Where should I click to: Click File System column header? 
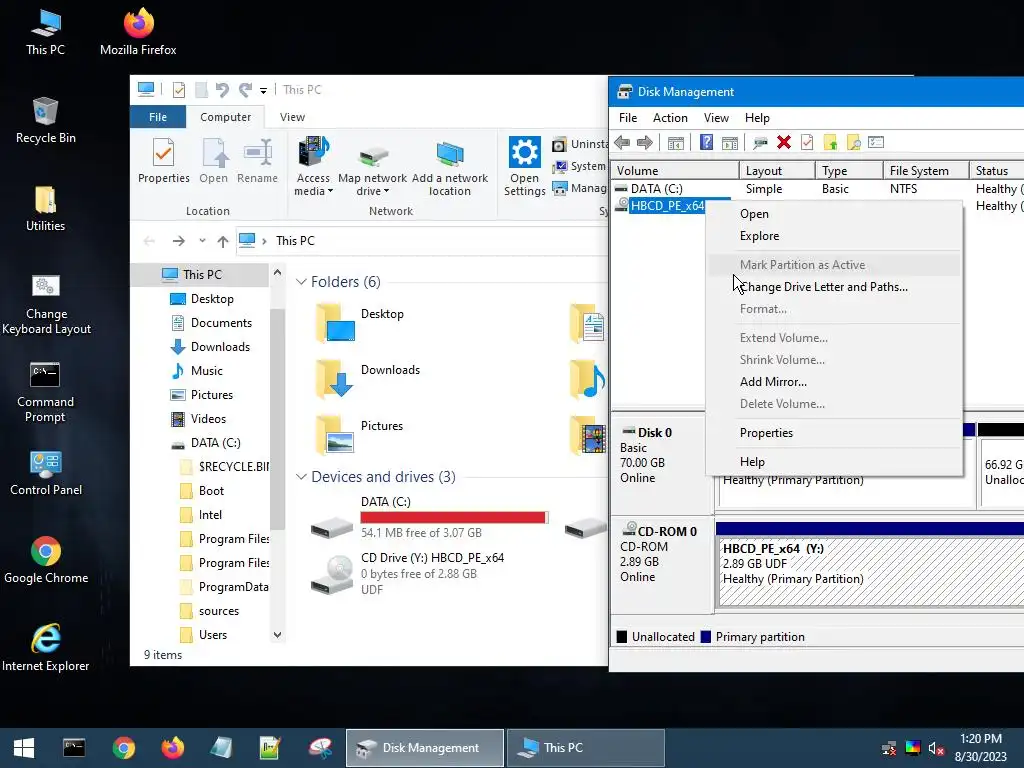pyautogui.click(x=925, y=170)
